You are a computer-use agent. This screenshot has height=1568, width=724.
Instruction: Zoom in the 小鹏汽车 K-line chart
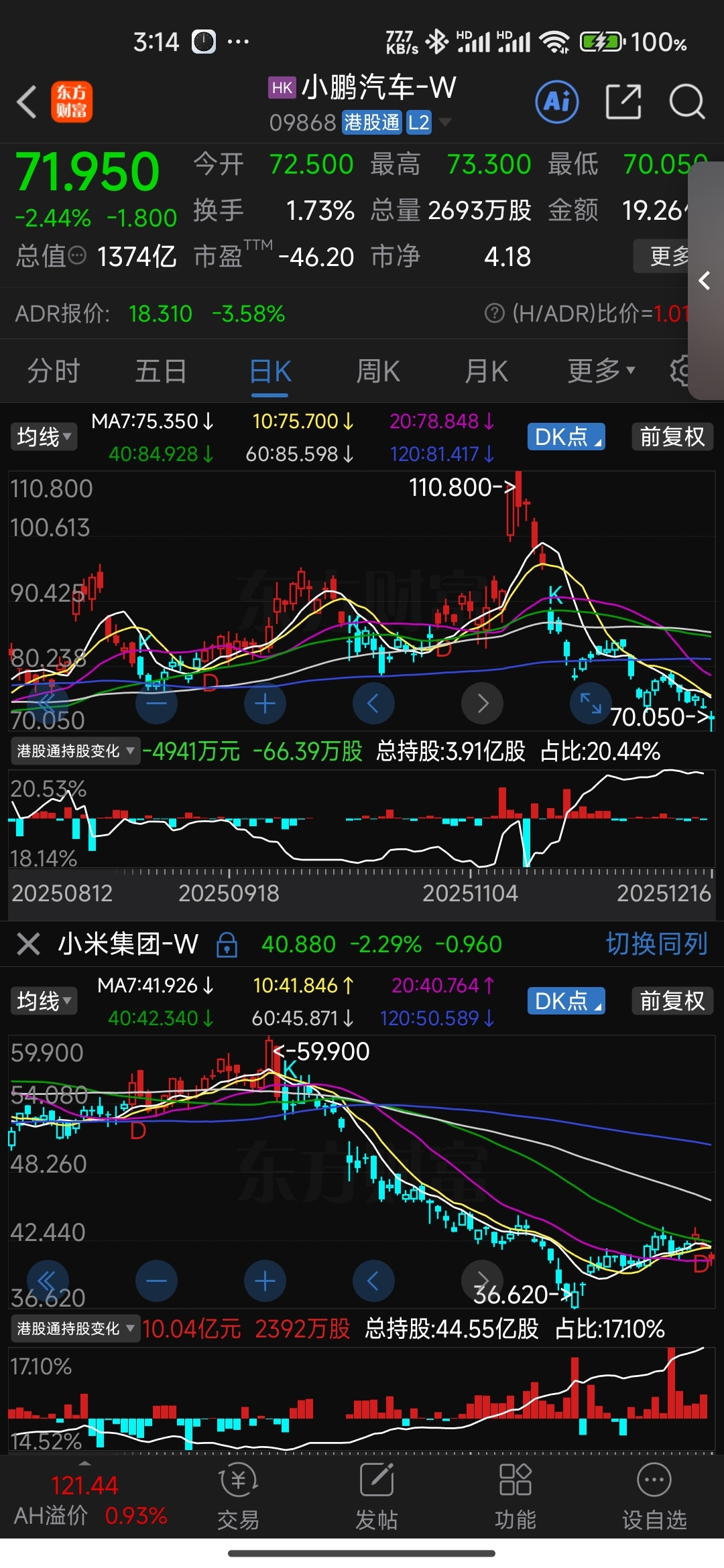pos(265,703)
